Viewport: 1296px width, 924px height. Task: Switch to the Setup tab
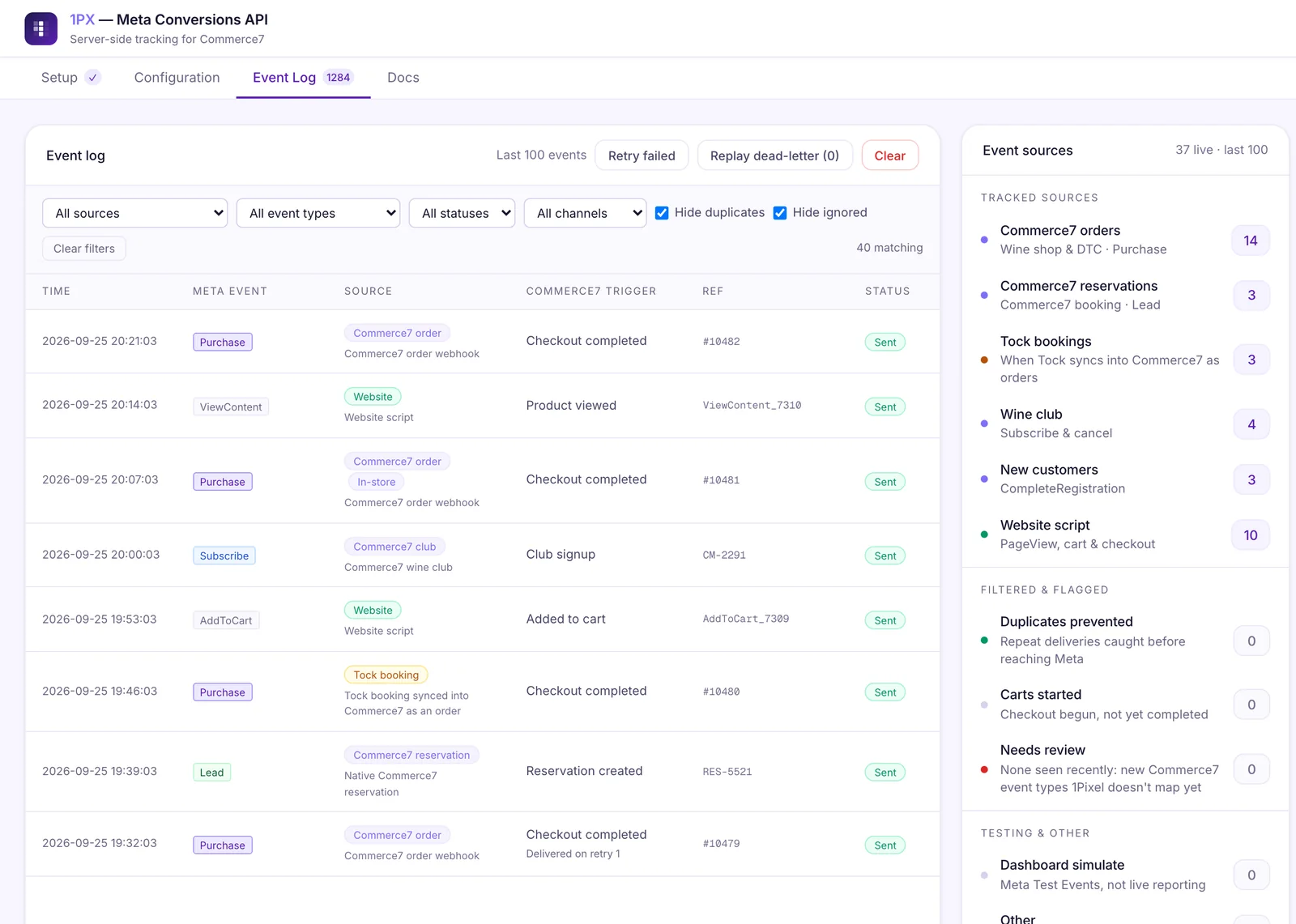pyautogui.click(x=70, y=78)
